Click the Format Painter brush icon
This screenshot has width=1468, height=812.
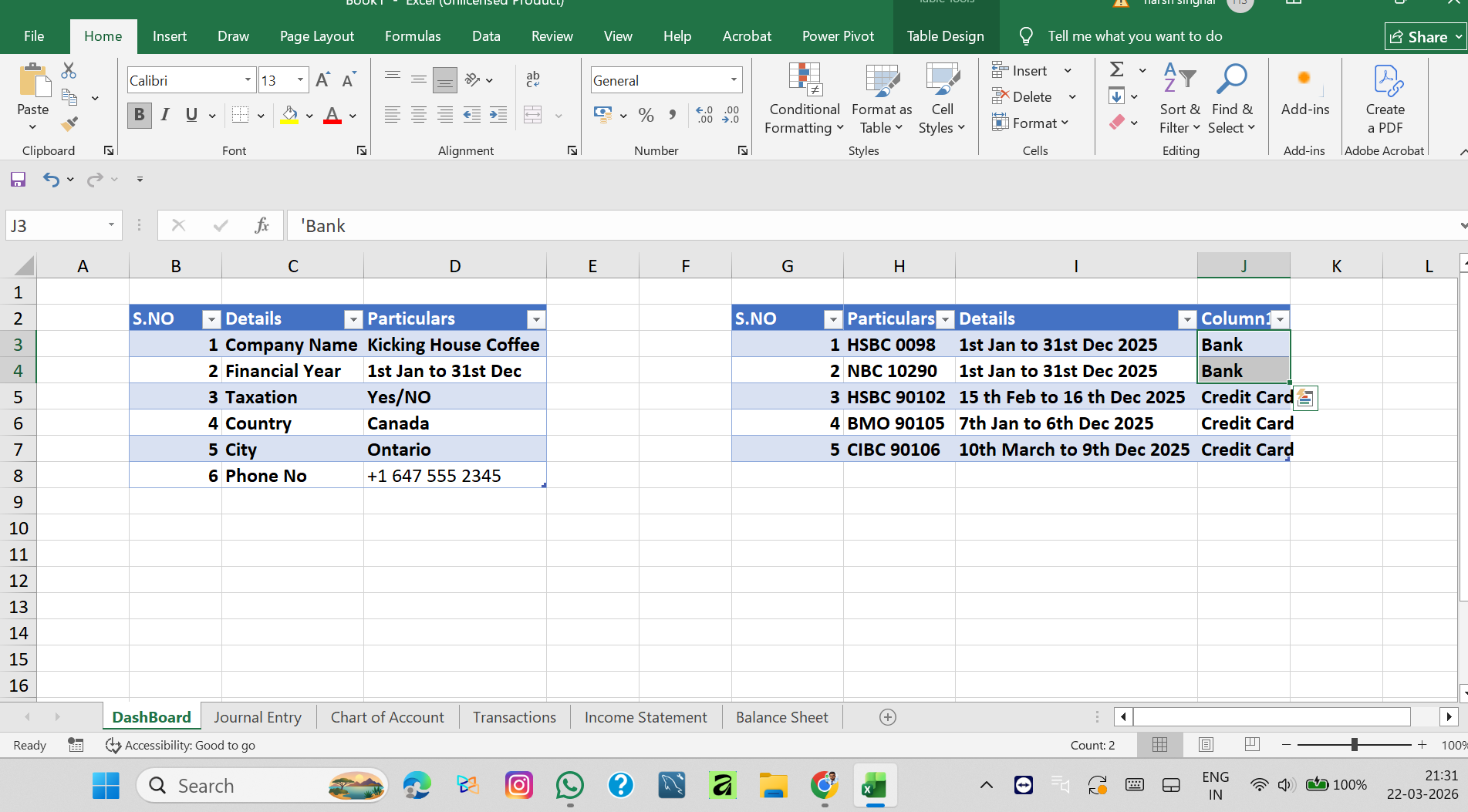tap(69, 123)
